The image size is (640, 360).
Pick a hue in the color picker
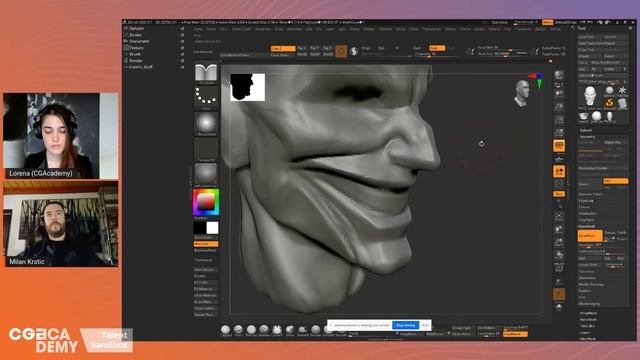206,202
